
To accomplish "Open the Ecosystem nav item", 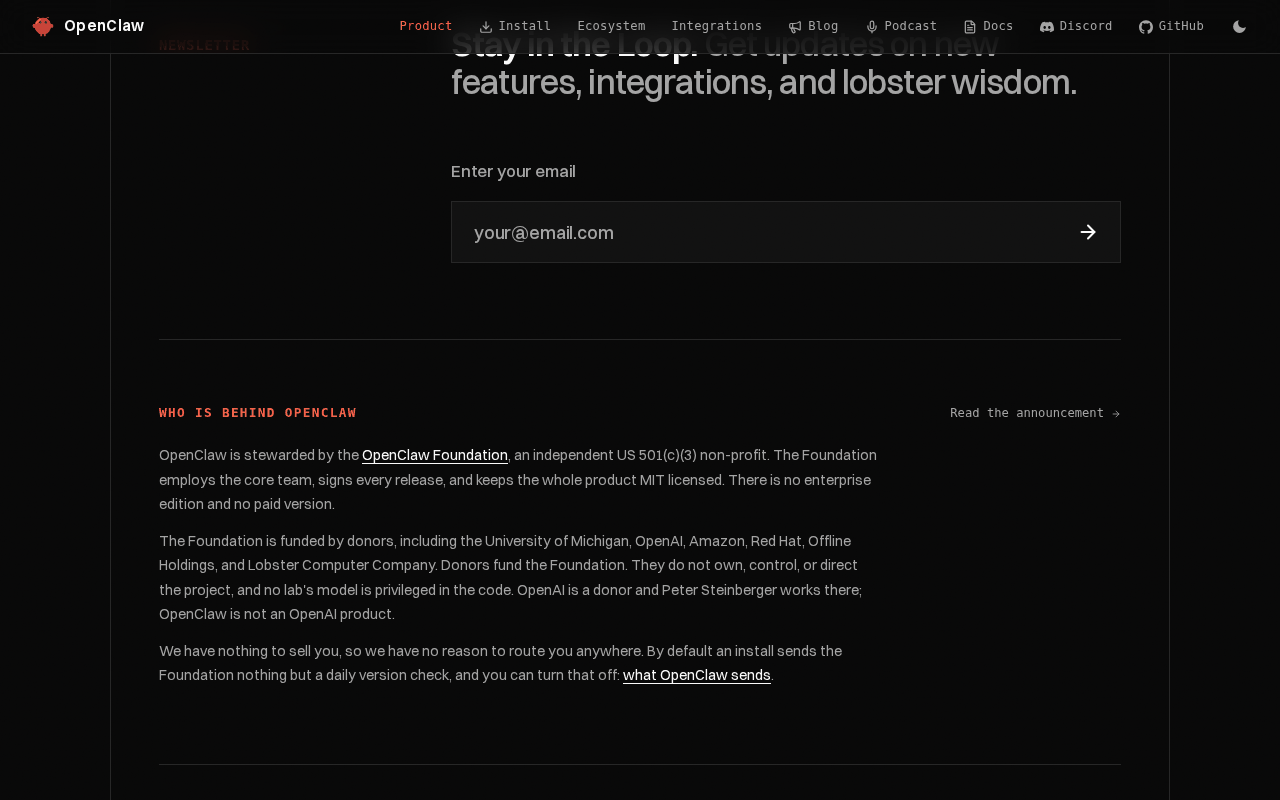I will 611,26.
